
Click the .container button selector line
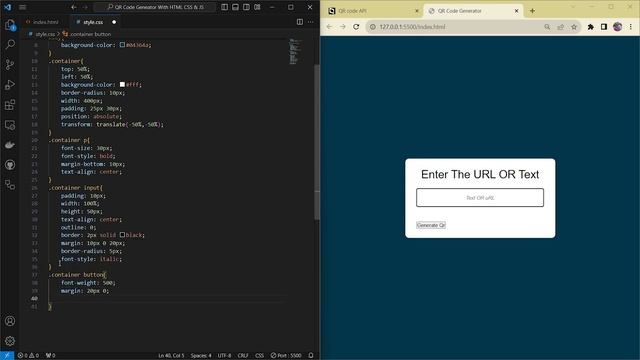78,275
